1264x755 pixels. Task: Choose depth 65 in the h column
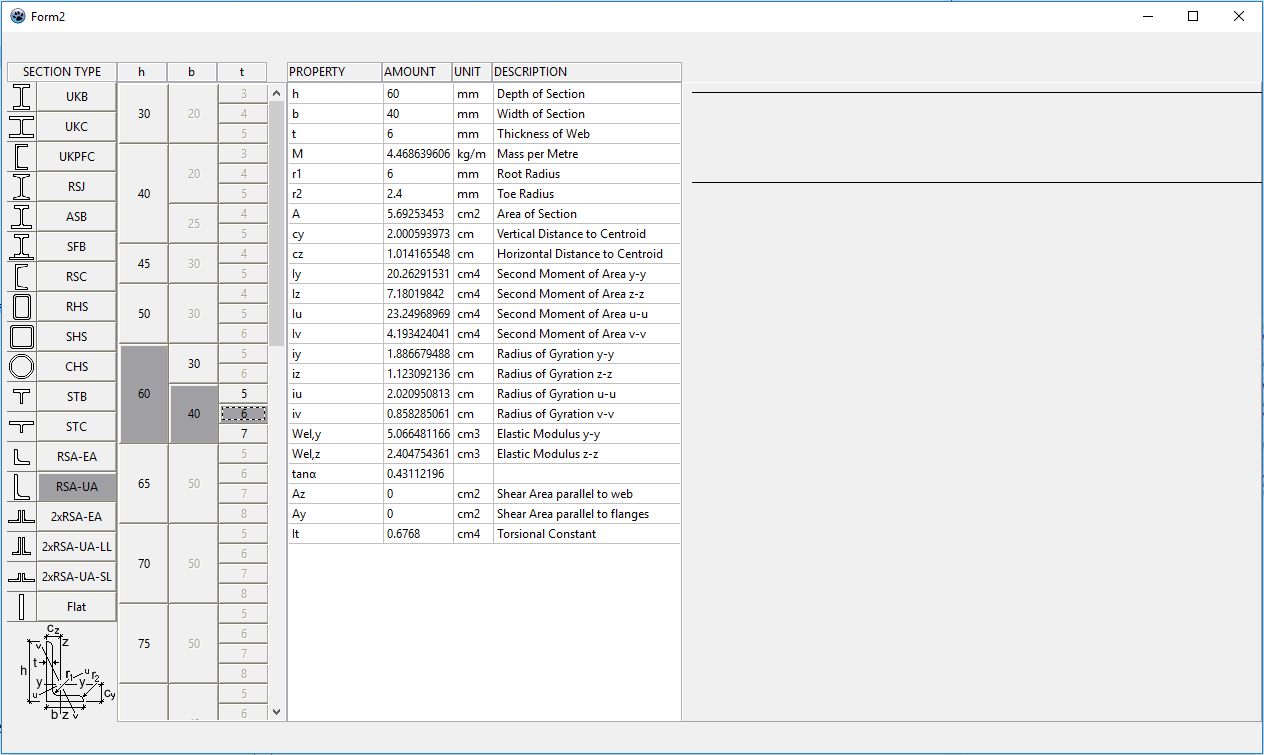pyautogui.click(x=144, y=484)
